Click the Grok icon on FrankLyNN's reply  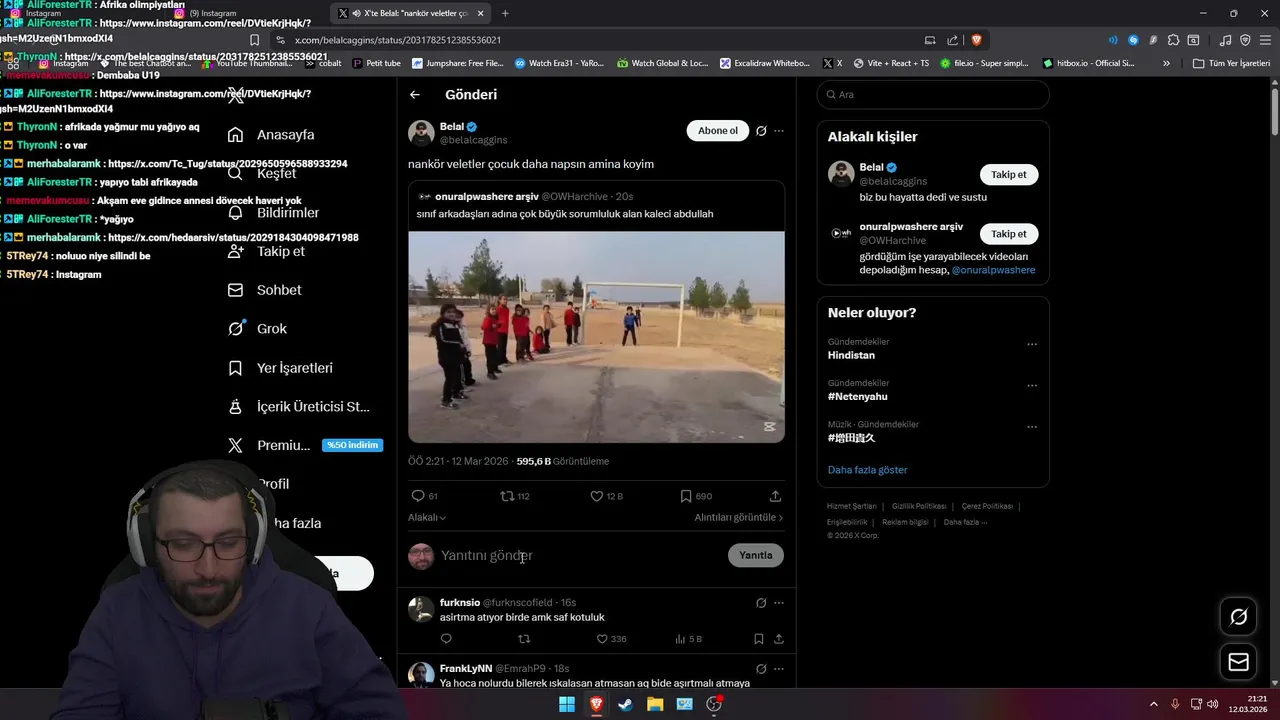pos(761,668)
